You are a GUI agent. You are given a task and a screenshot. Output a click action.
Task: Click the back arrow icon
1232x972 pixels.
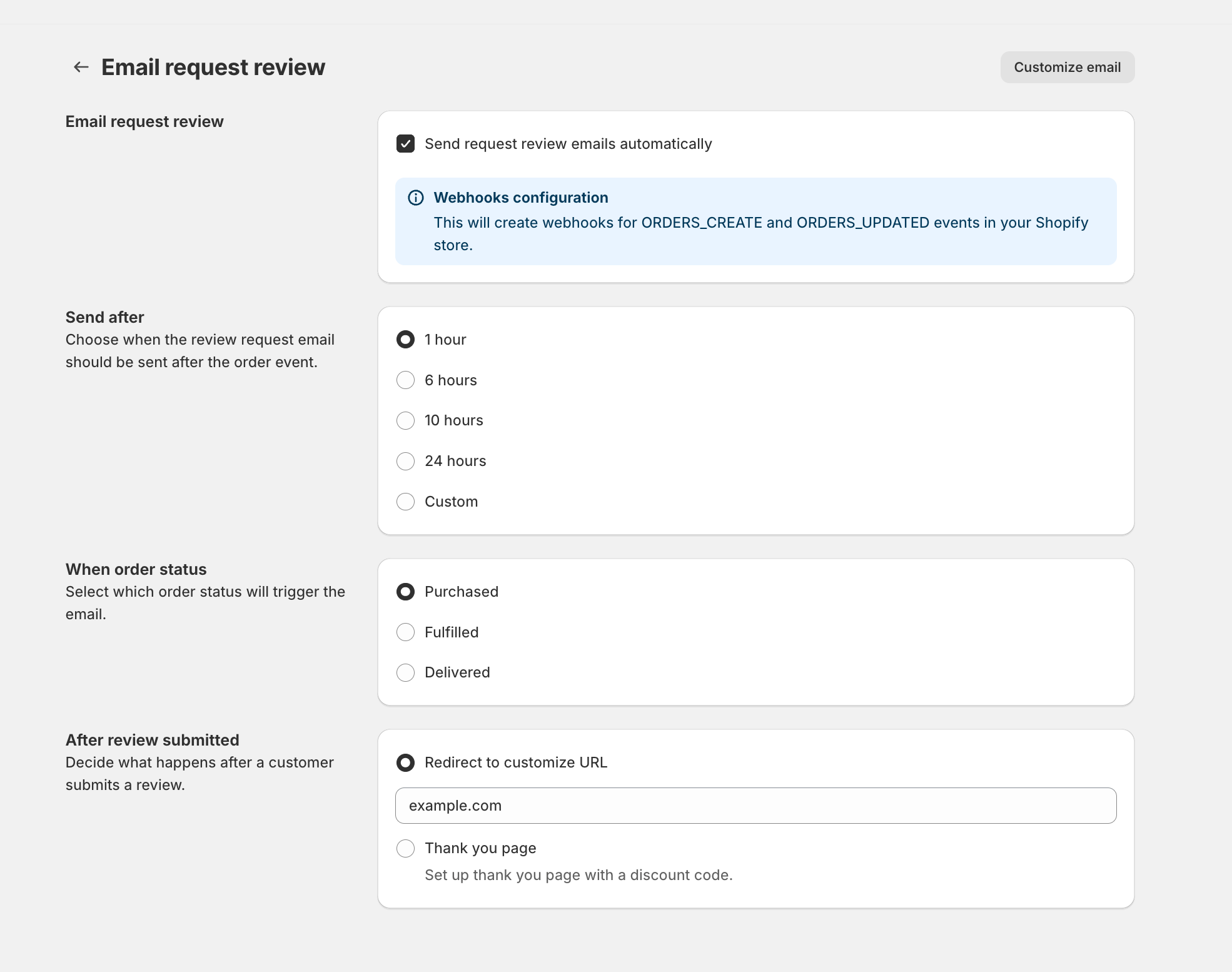click(x=81, y=67)
